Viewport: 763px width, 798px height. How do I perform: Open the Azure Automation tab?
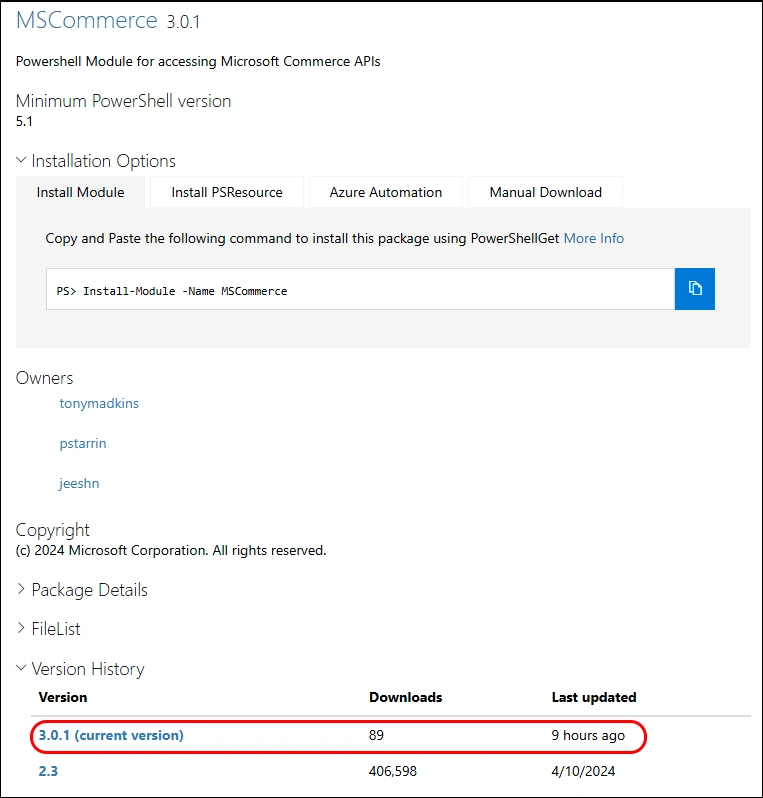coord(386,192)
